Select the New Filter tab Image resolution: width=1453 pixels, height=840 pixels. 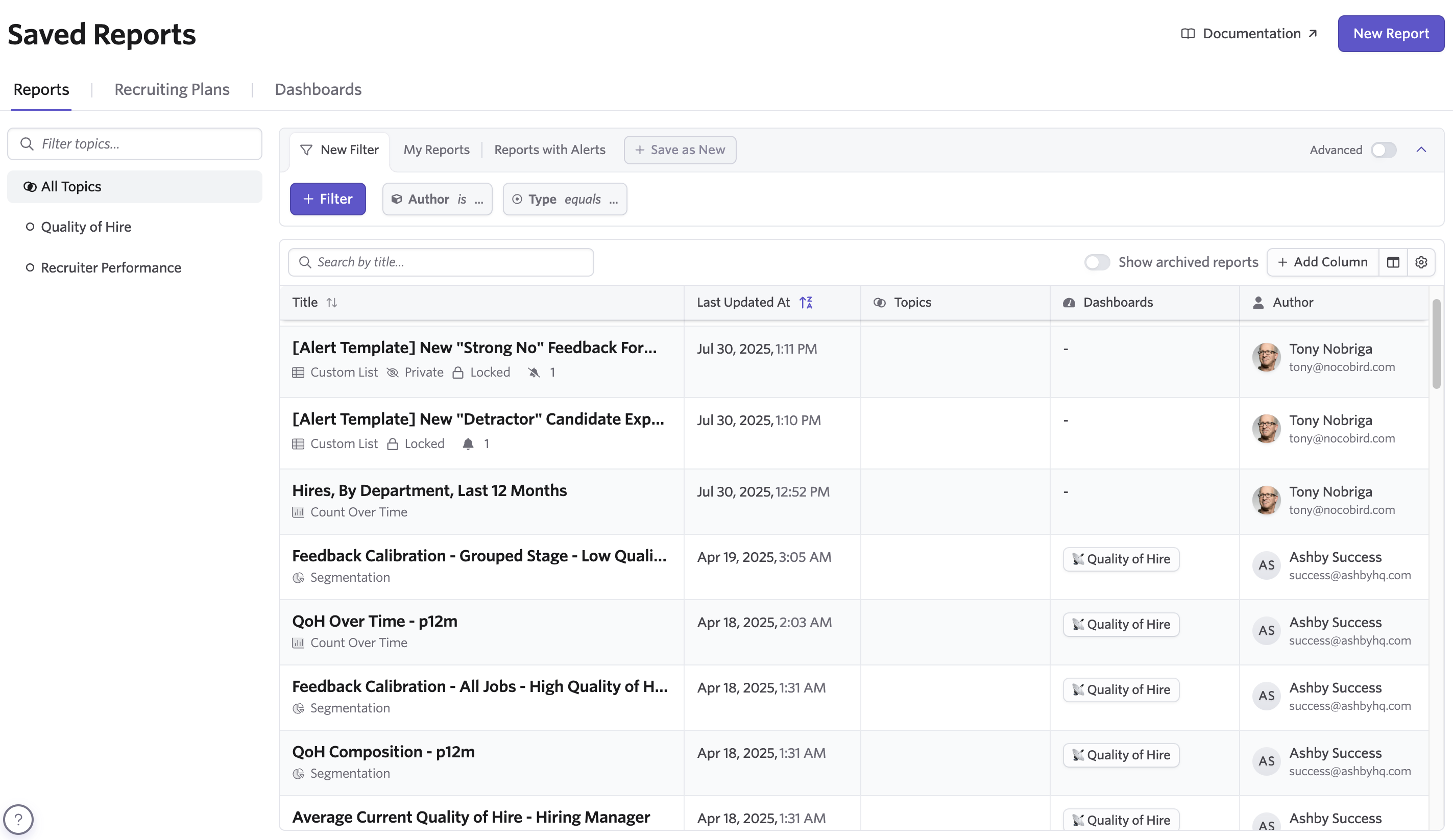(x=340, y=150)
